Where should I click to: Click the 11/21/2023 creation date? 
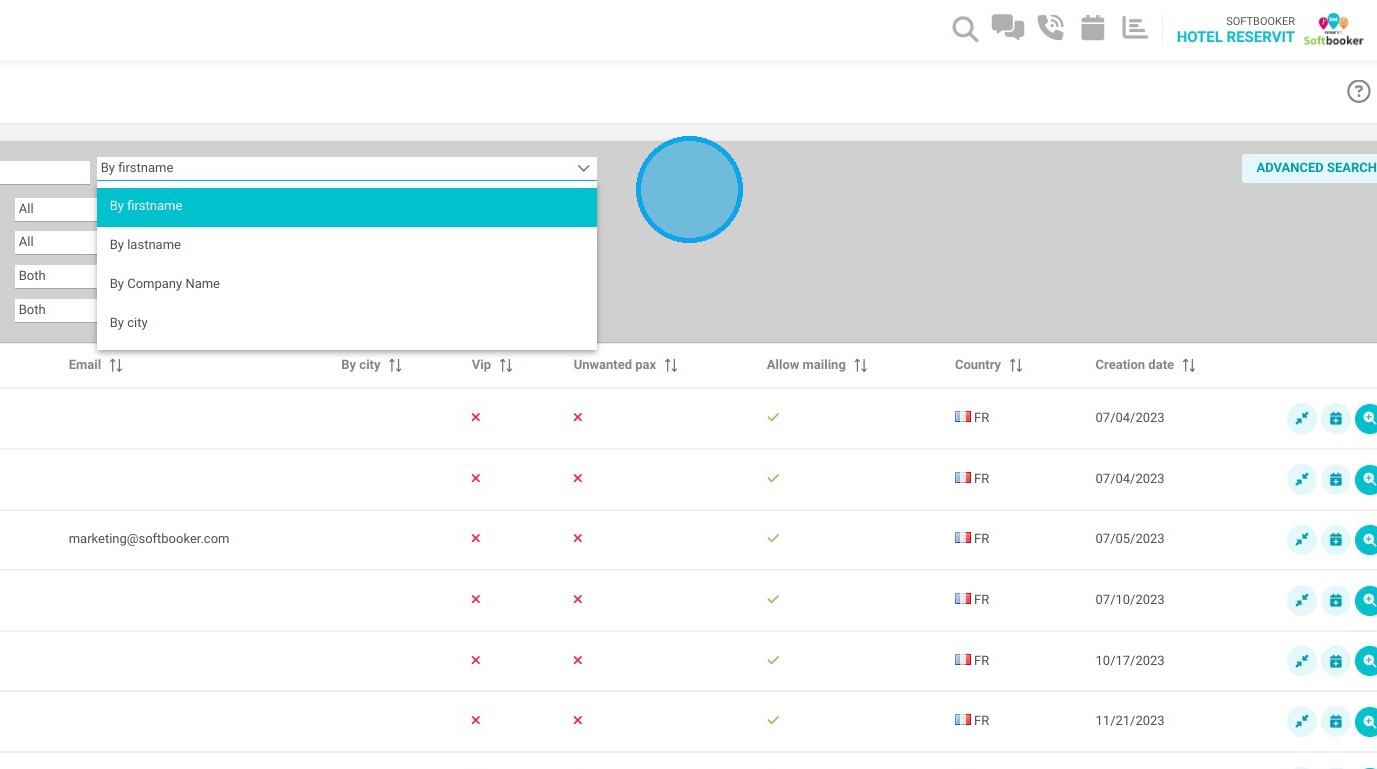1130,721
